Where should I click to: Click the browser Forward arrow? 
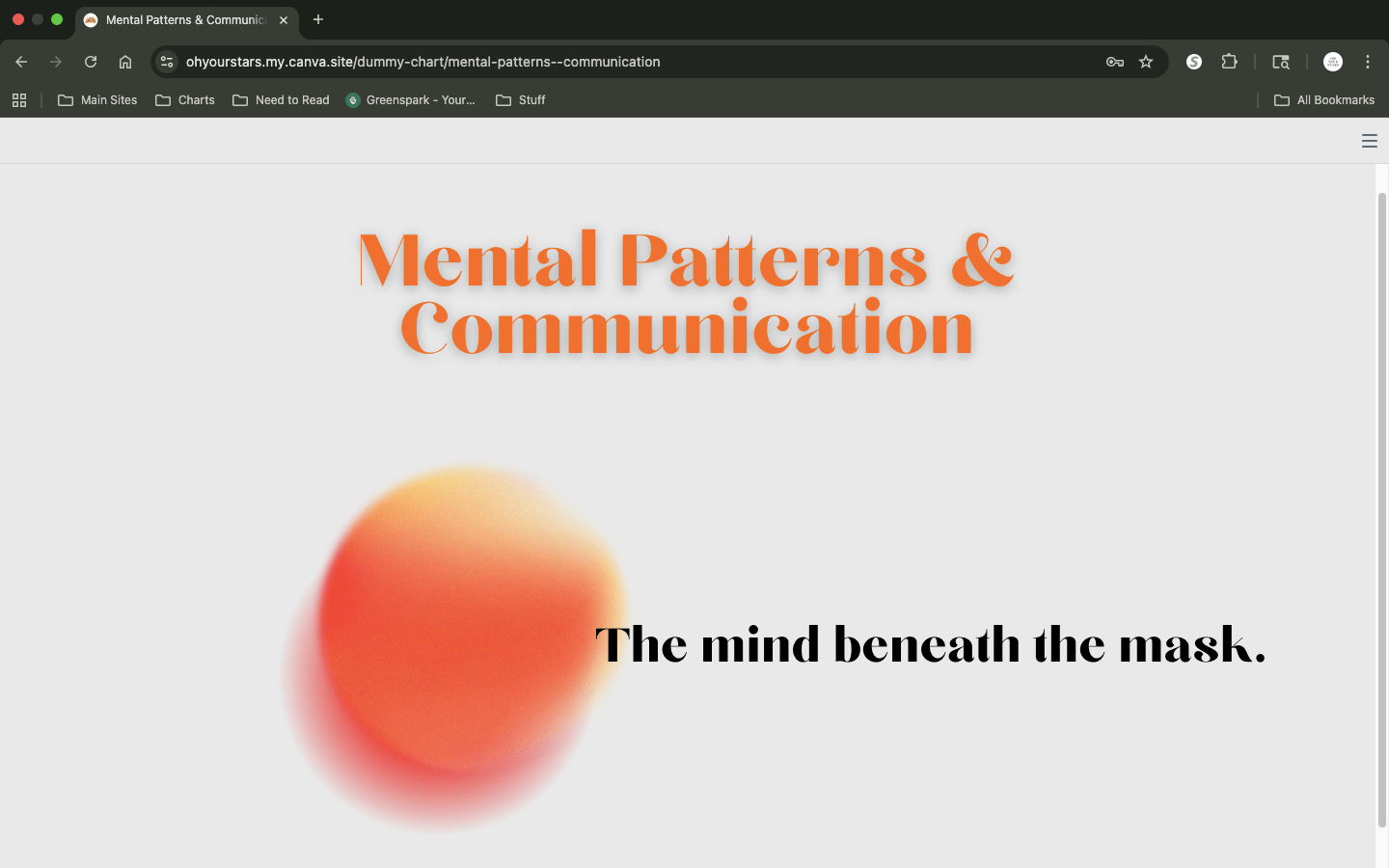(56, 62)
